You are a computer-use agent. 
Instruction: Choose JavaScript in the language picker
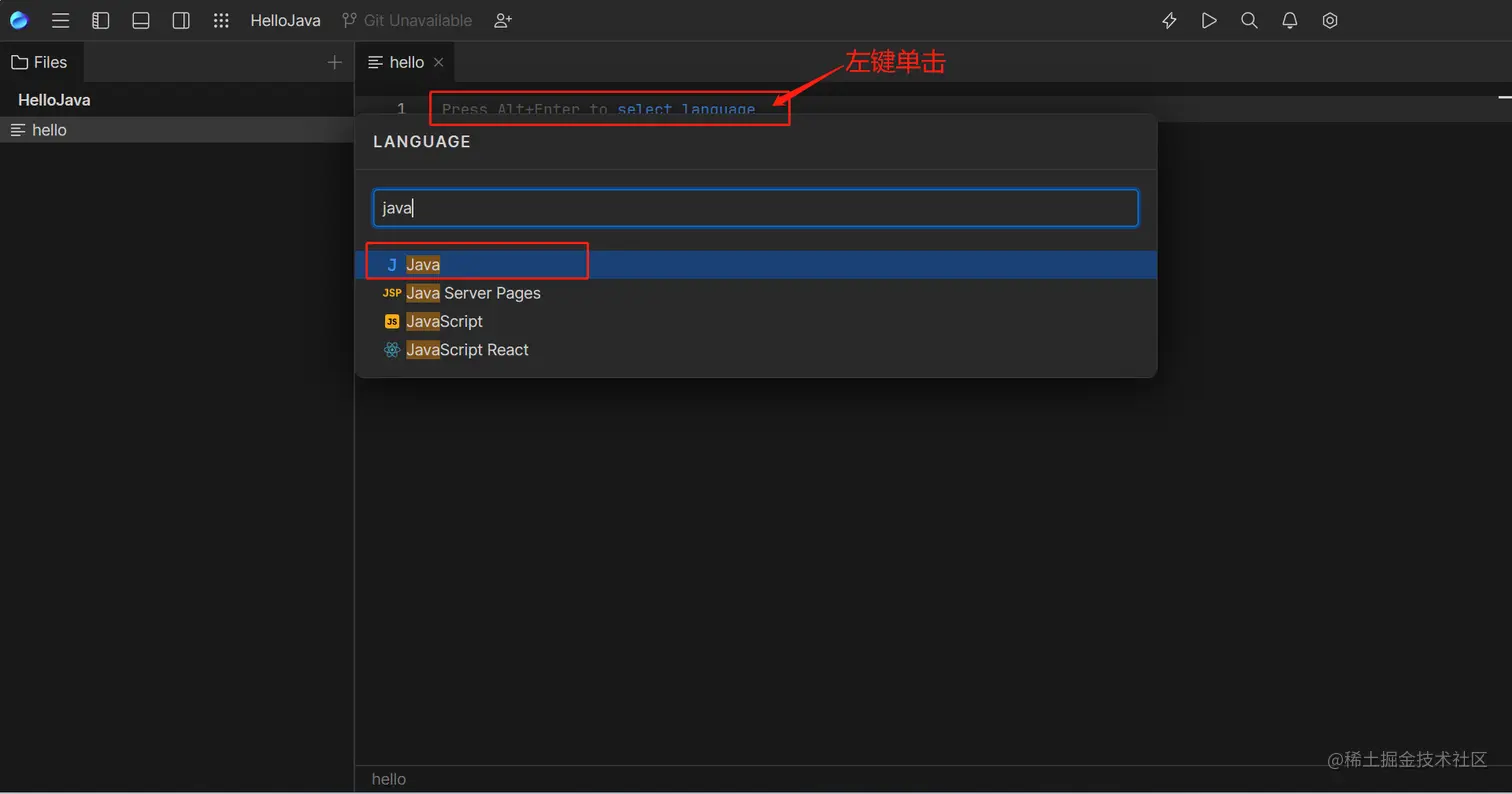pos(444,321)
